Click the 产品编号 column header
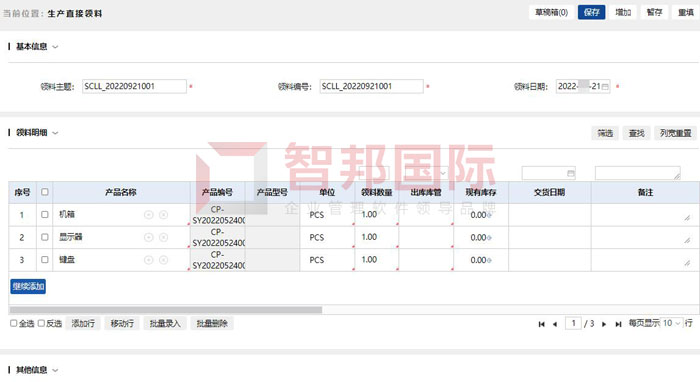 click(x=217, y=192)
